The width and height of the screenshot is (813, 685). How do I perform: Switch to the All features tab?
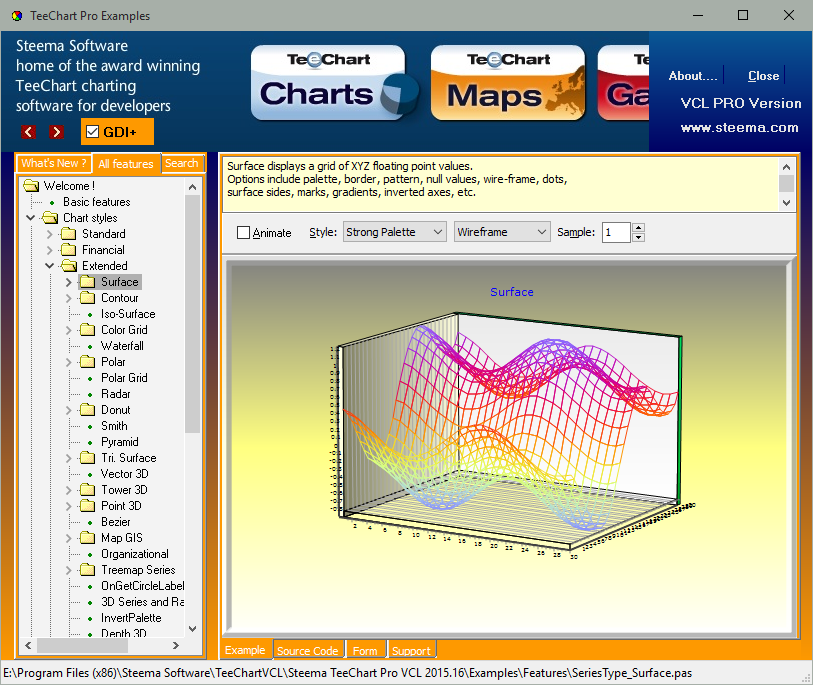click(x=126, y=164)
